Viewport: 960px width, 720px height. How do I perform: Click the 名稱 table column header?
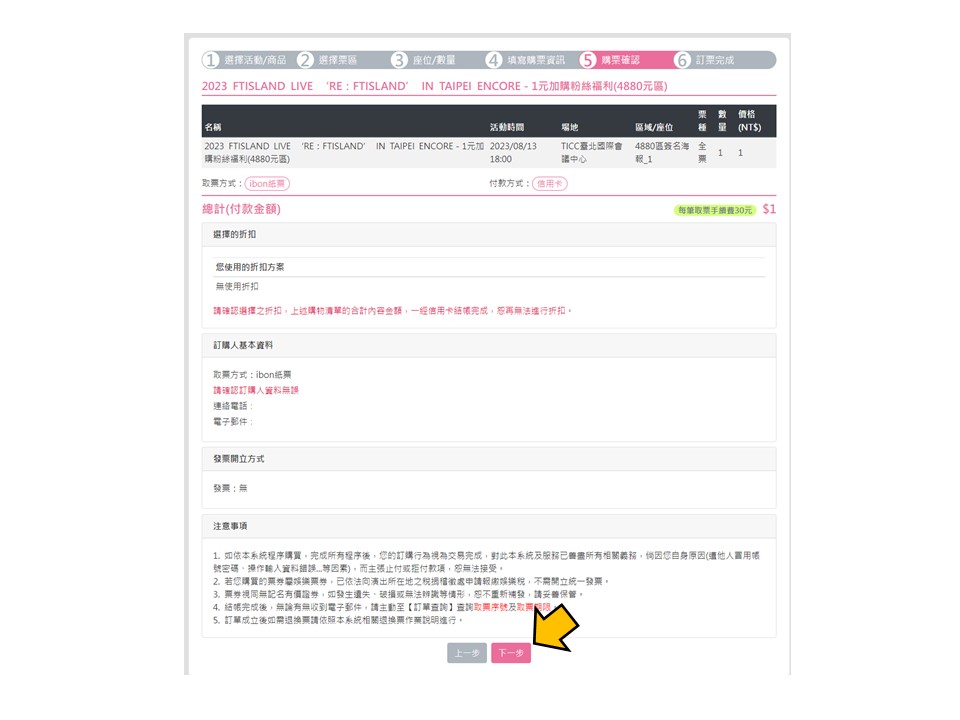pos(213,127)
